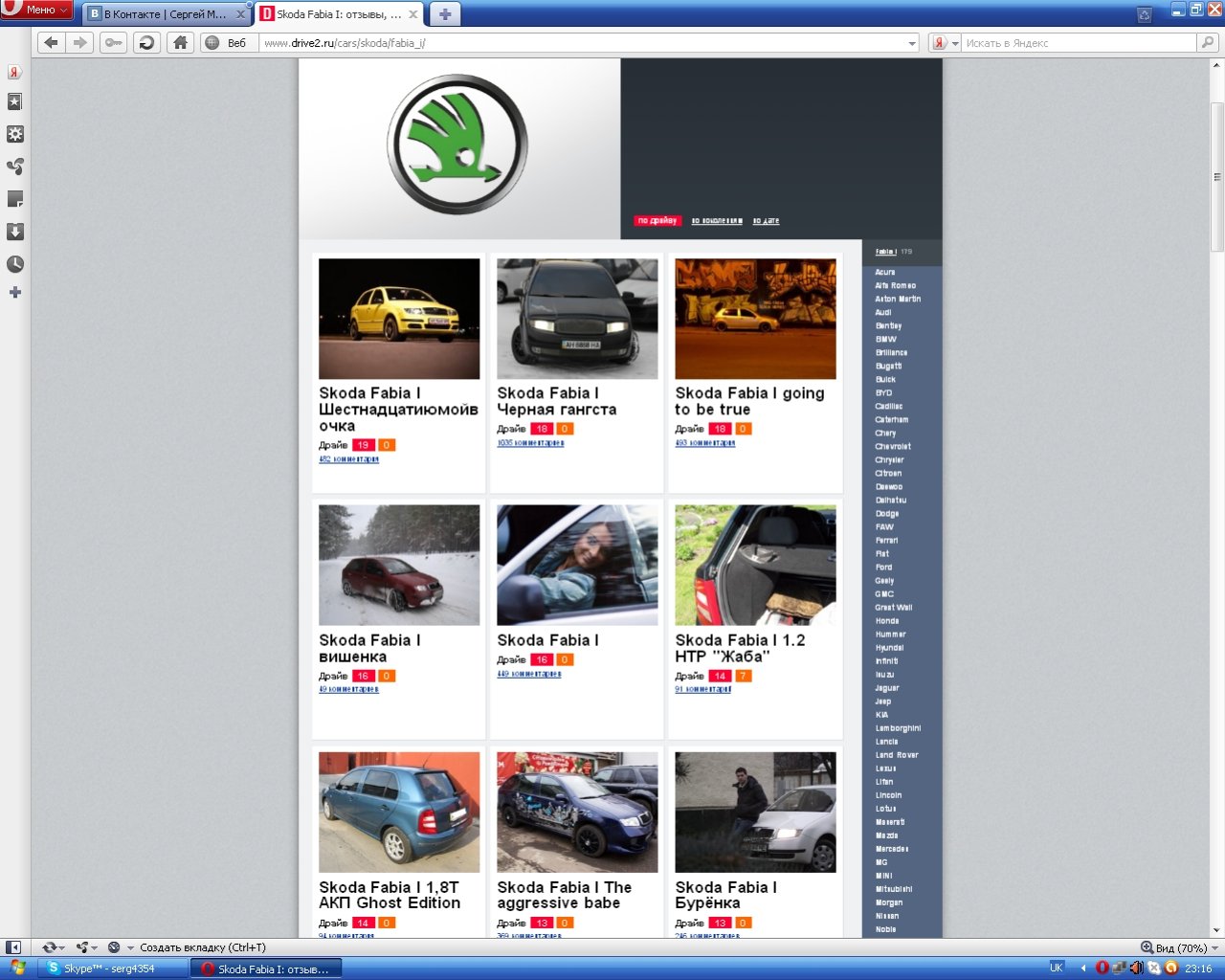Select Lamborghini in the brand list
This screenshot has width=1225, height=980.
click(898, 728)
